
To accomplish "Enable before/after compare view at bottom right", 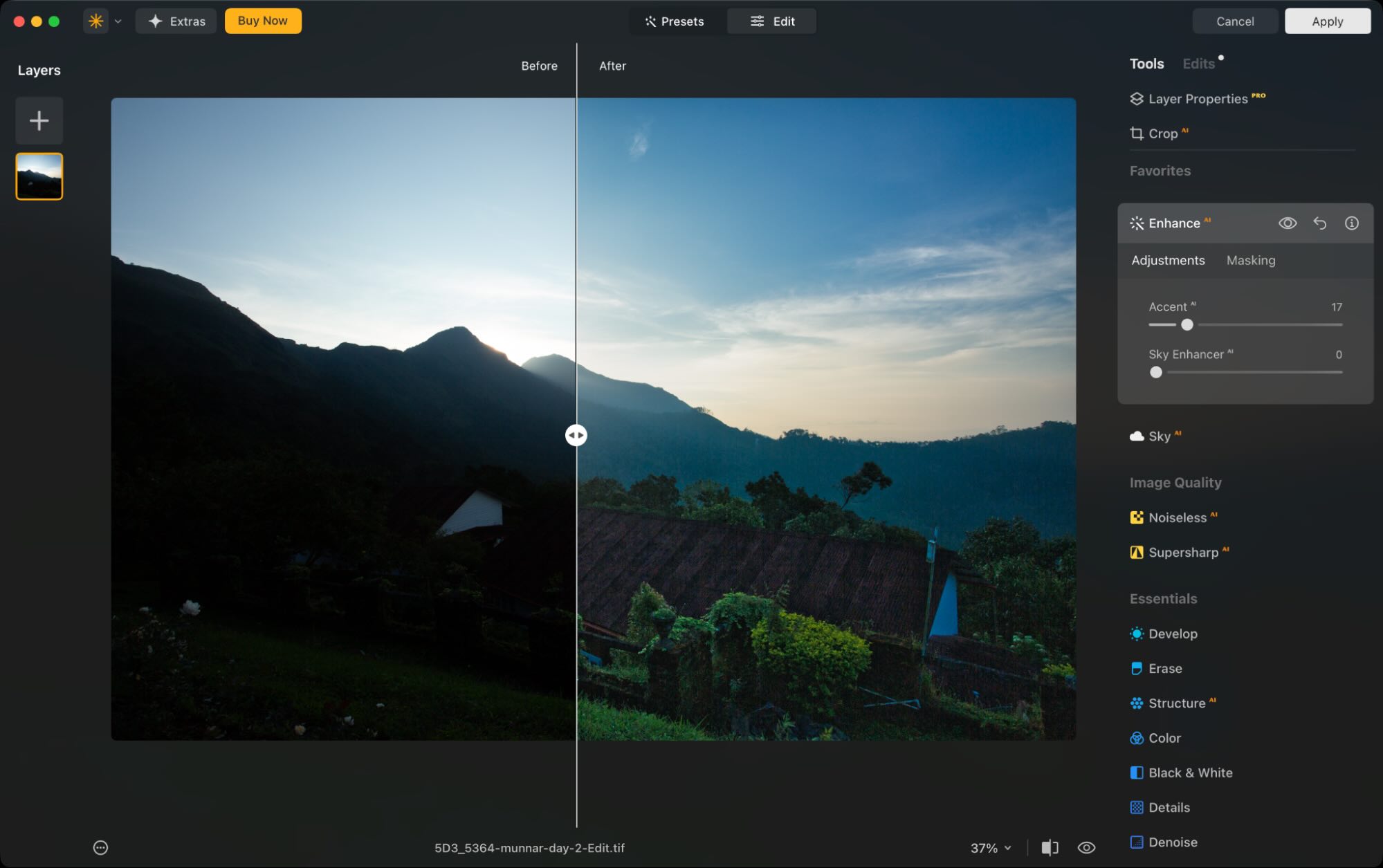I will click(1050, 847).
